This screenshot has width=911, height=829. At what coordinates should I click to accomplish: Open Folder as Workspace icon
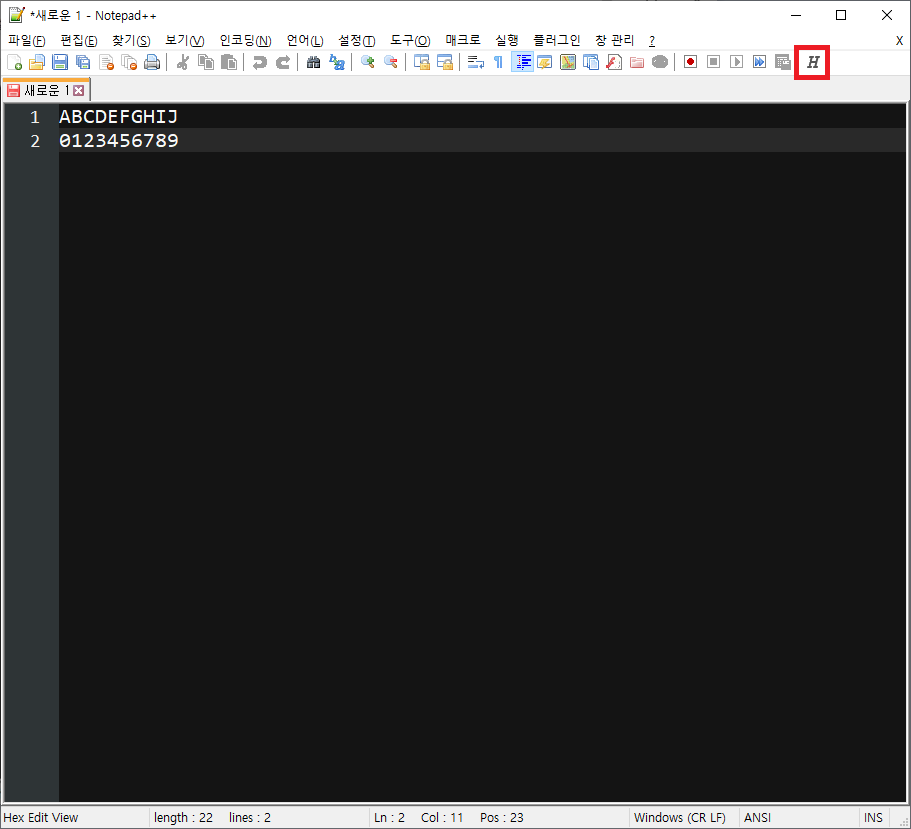(637, 62)
